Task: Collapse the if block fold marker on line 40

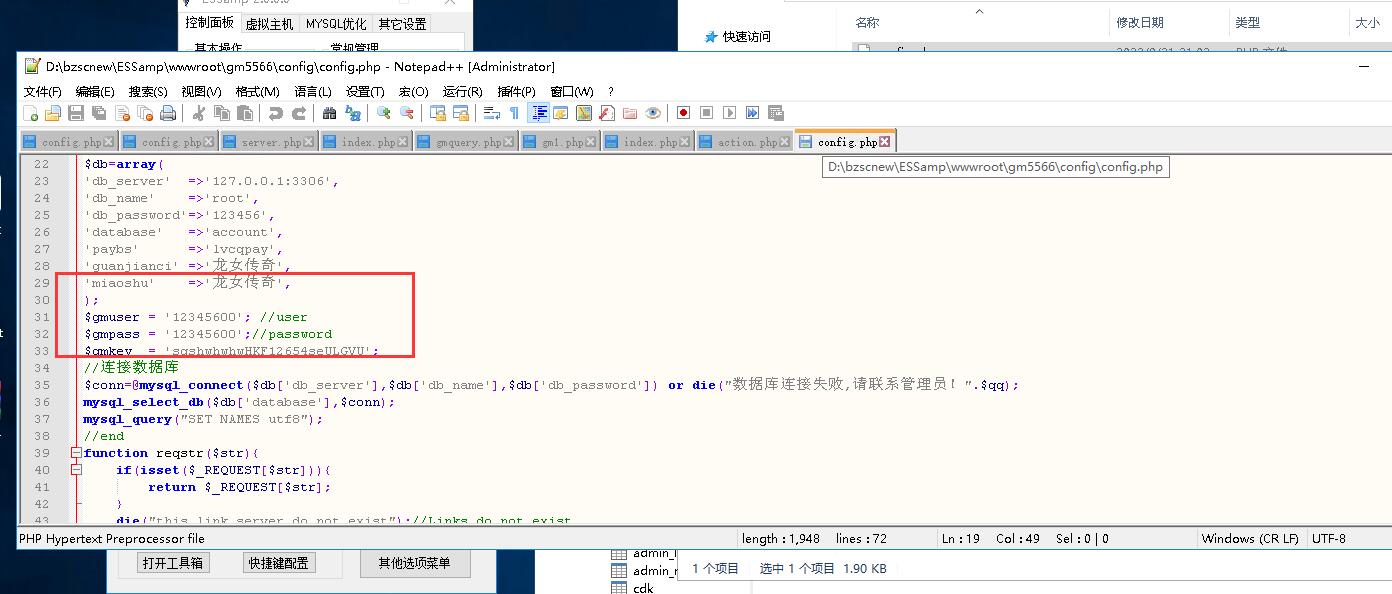Action: coord(76,470)
